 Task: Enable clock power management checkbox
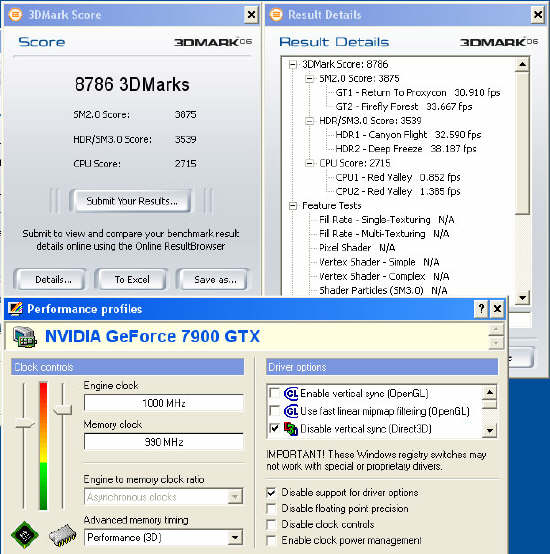point(271,540)
